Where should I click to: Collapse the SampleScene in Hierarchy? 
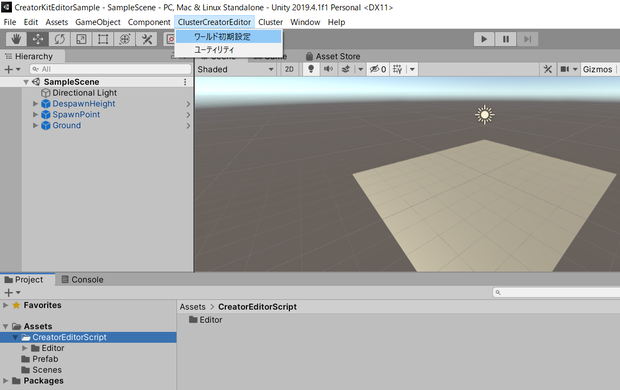click(26, 82)
